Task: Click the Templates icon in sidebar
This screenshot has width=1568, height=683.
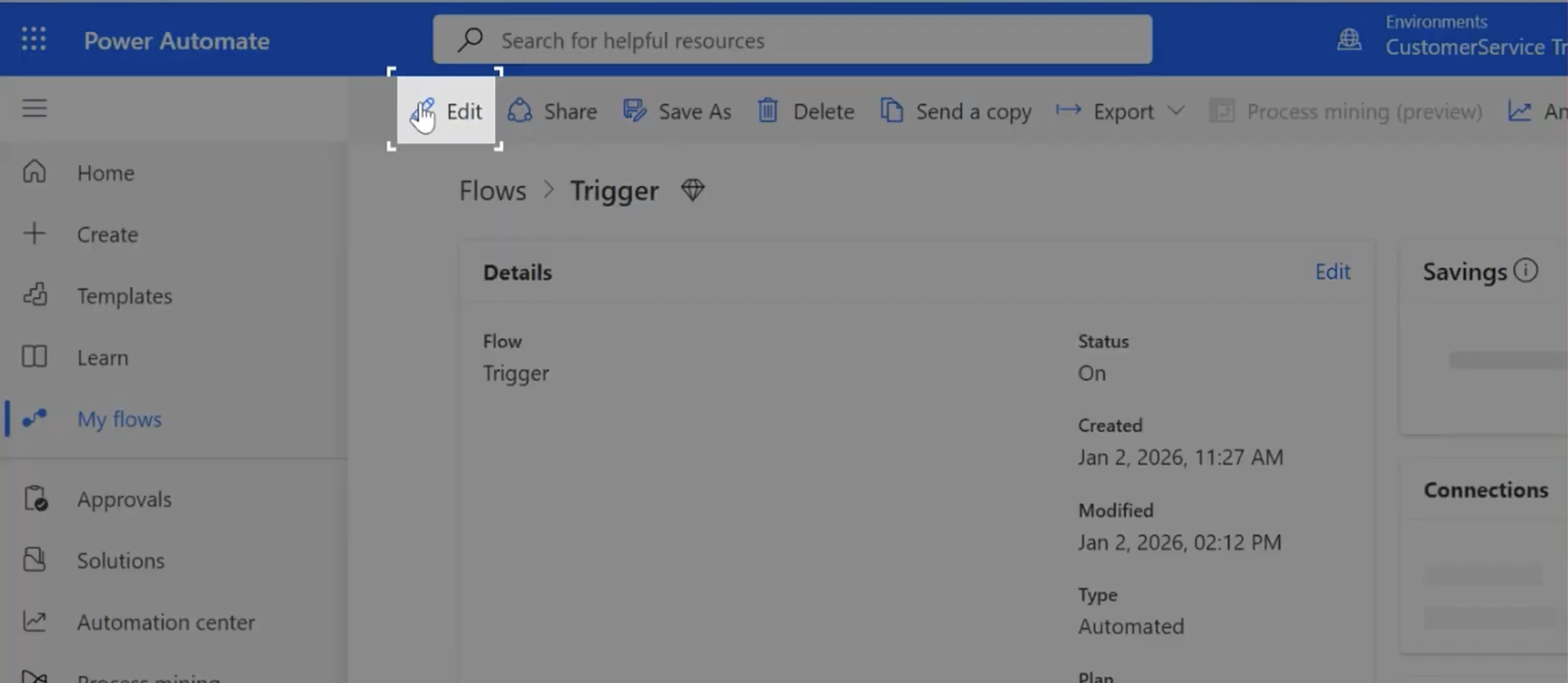Action: point(35,295)
